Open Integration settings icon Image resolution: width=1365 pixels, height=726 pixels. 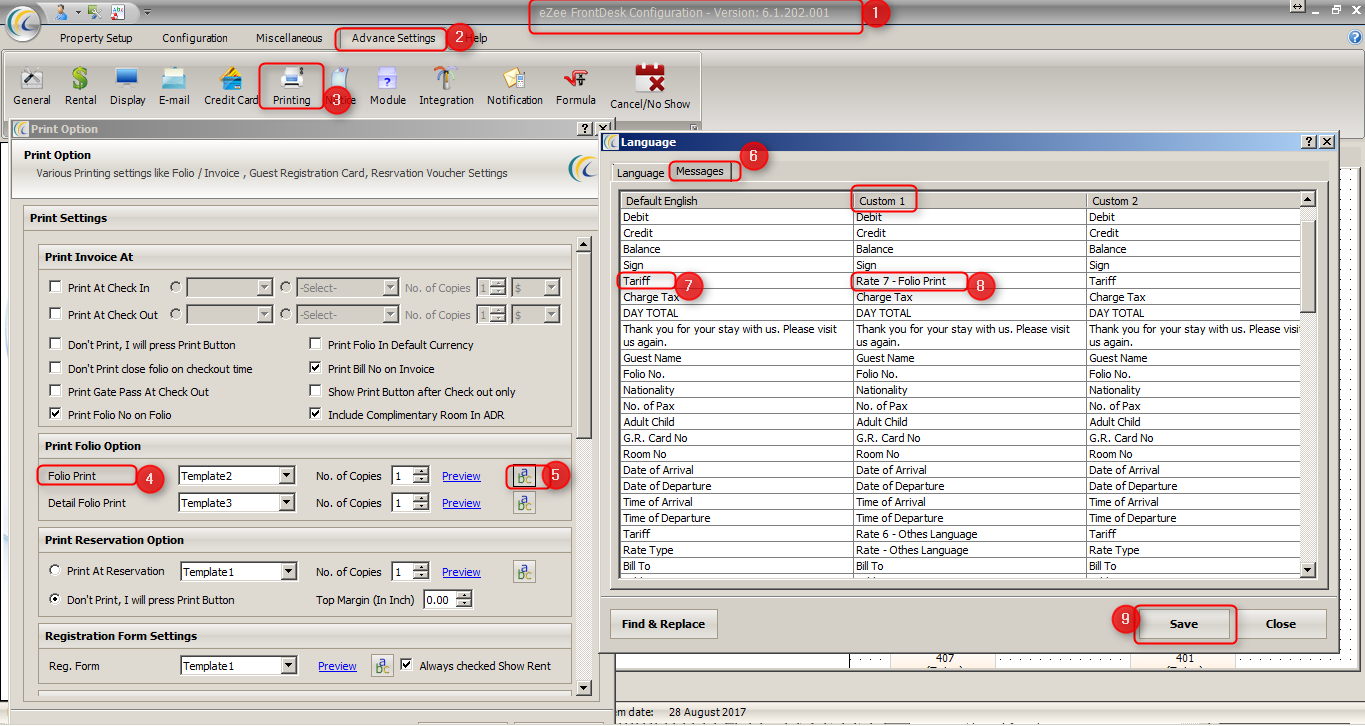tap(446, 86)
